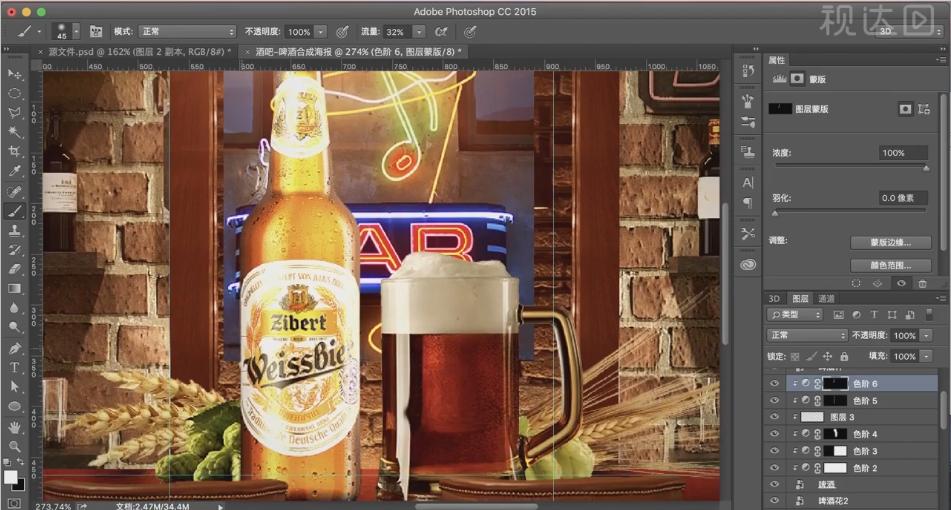Toggle mask visibility eye in Properties panel
The image size is (951, 510).
[x=901, y=283]
